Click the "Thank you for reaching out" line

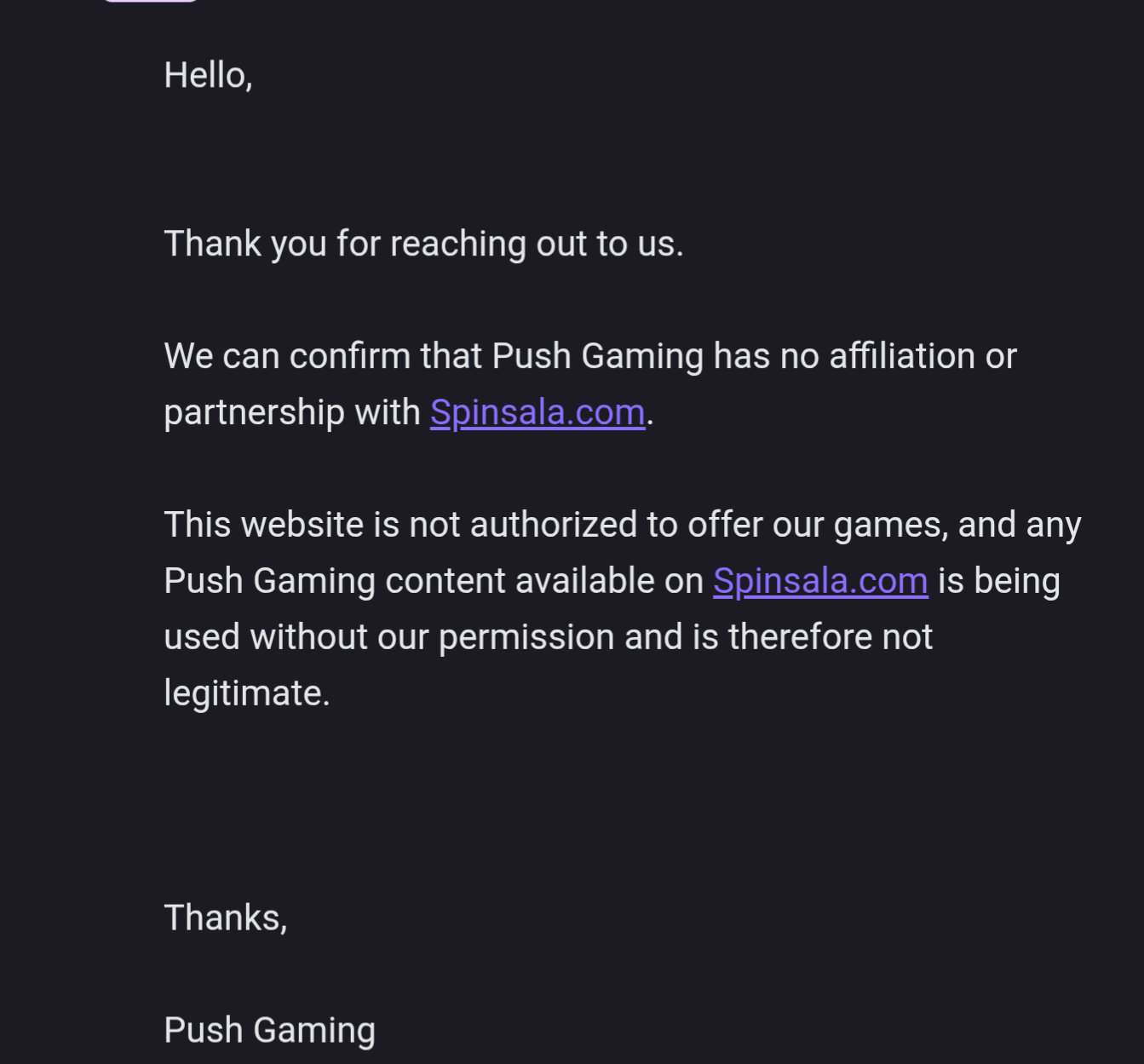tap(423, 244)
